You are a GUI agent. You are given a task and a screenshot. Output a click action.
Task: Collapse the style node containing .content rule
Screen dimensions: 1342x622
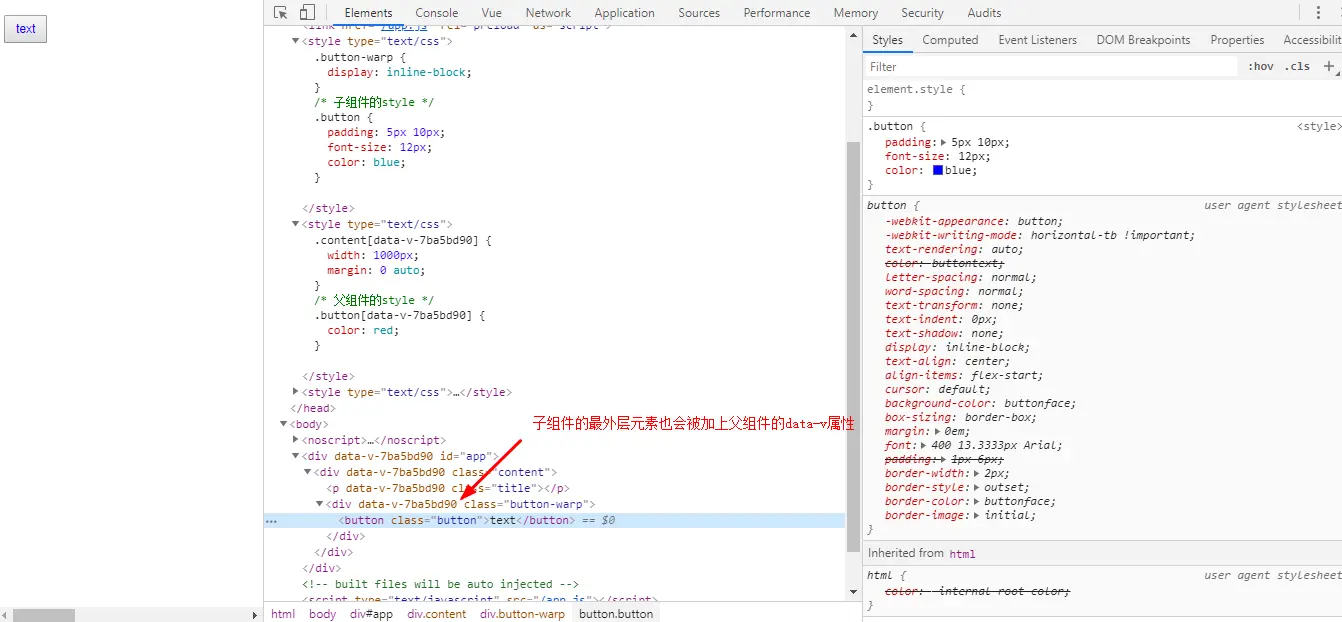click(x=295, y=224)
